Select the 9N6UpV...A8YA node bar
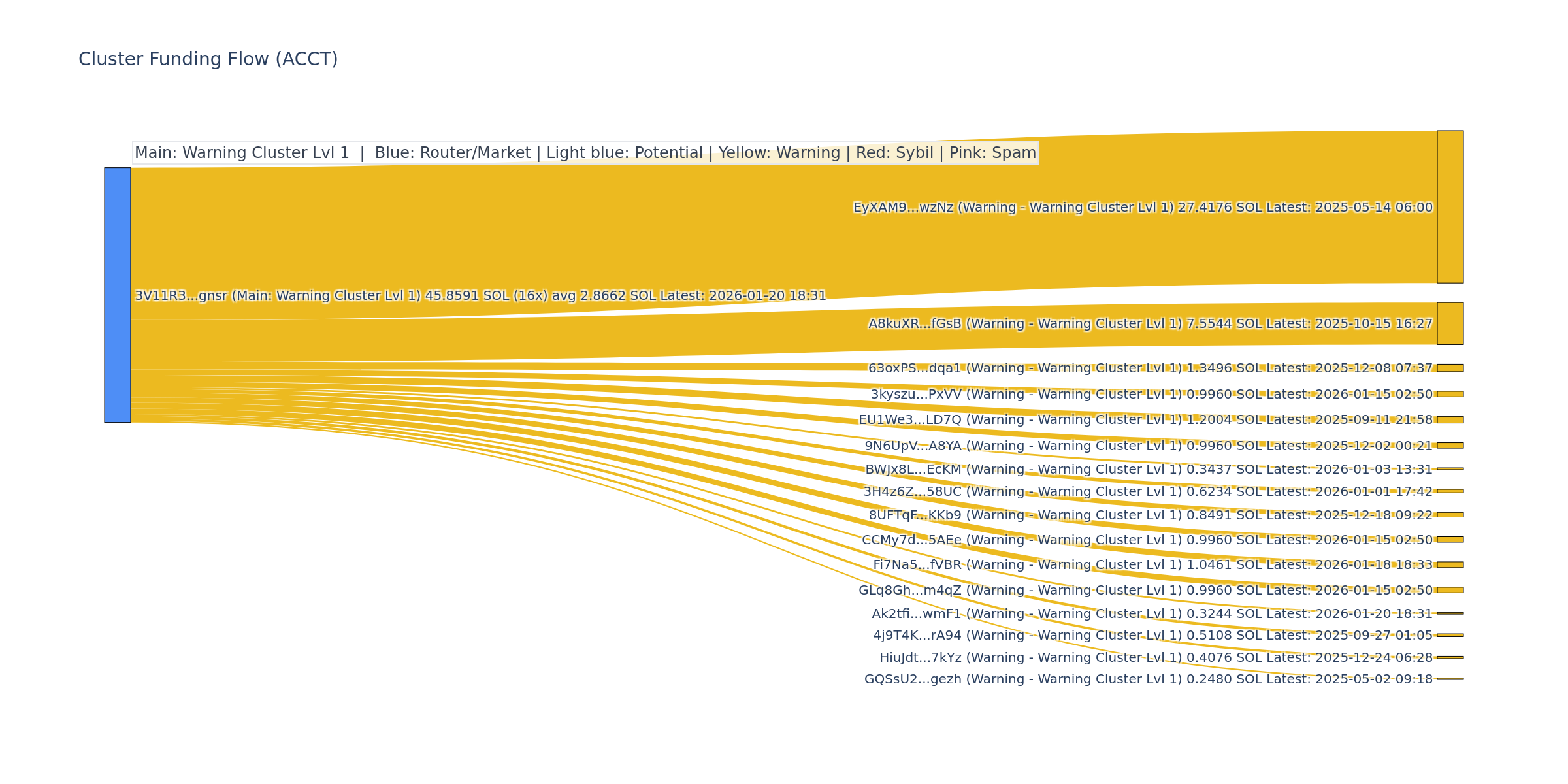This screenshot has width=1568, height=784. 1450,446
